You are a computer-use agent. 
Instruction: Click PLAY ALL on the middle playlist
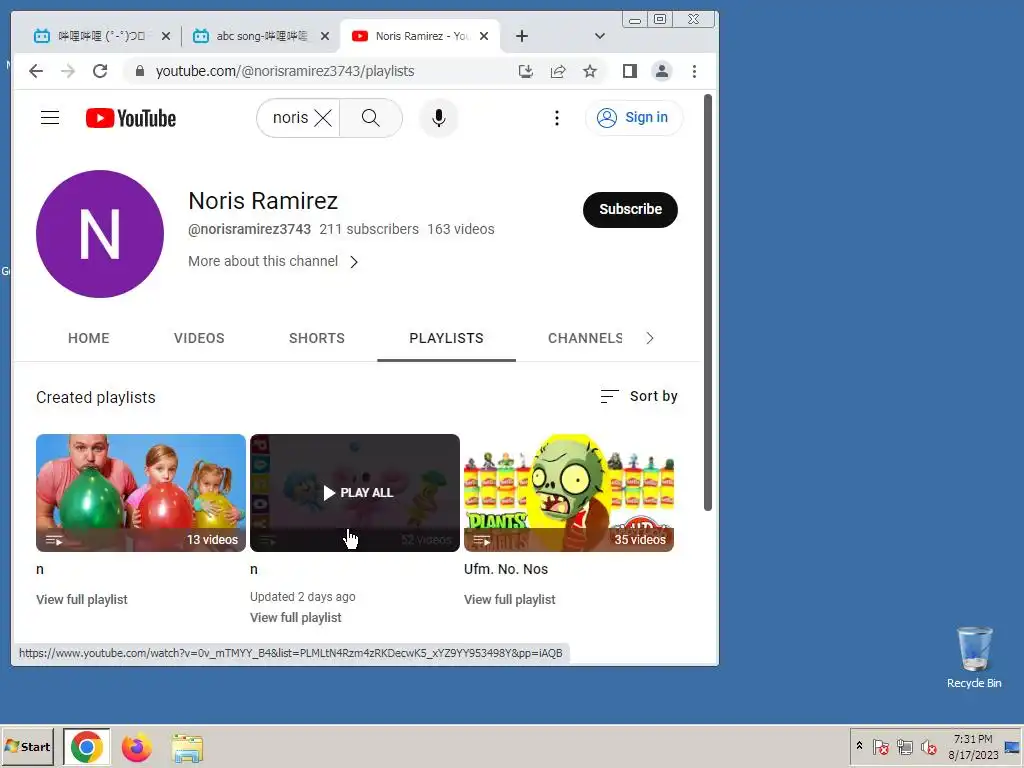358,492
